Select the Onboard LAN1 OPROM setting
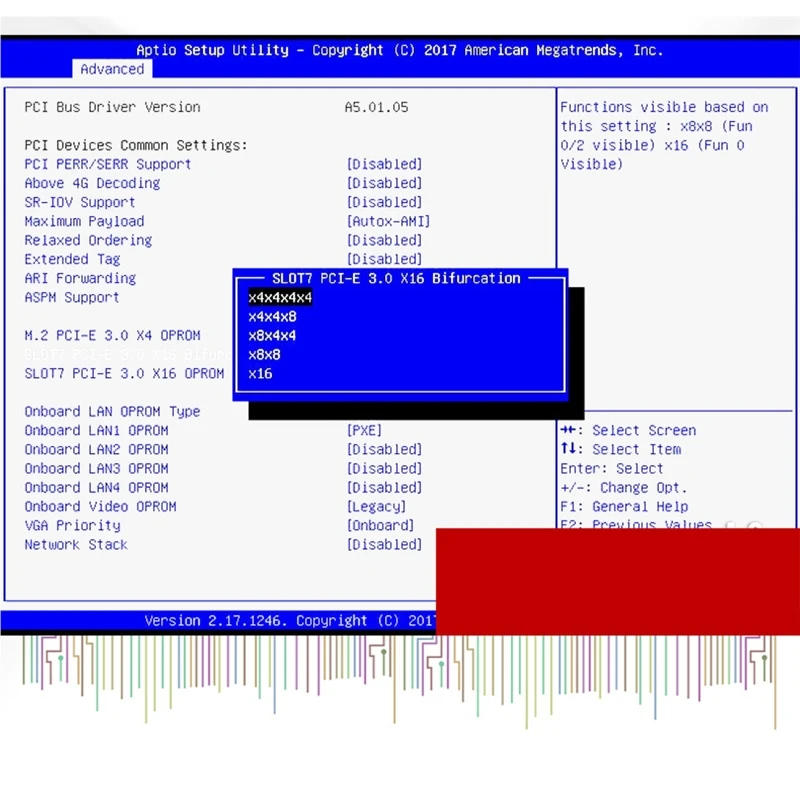Screen dimensions: 800x800 (96, 431)
